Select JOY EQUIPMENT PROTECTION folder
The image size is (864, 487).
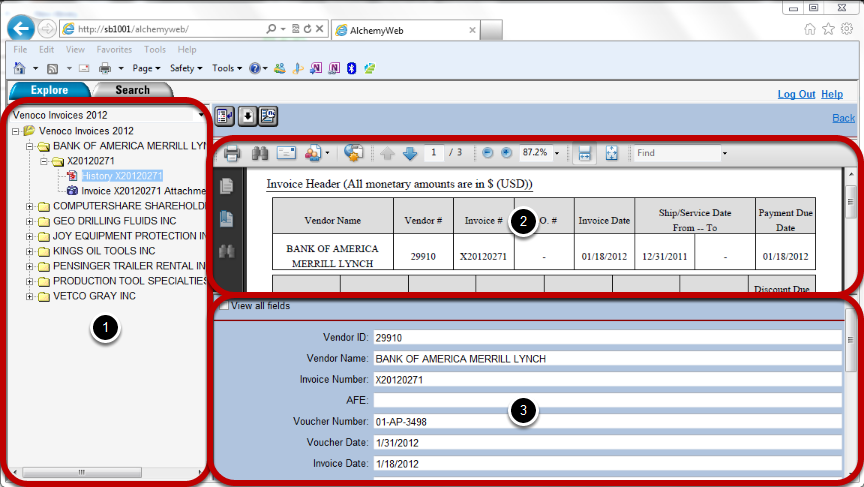(x=129, y=236)
